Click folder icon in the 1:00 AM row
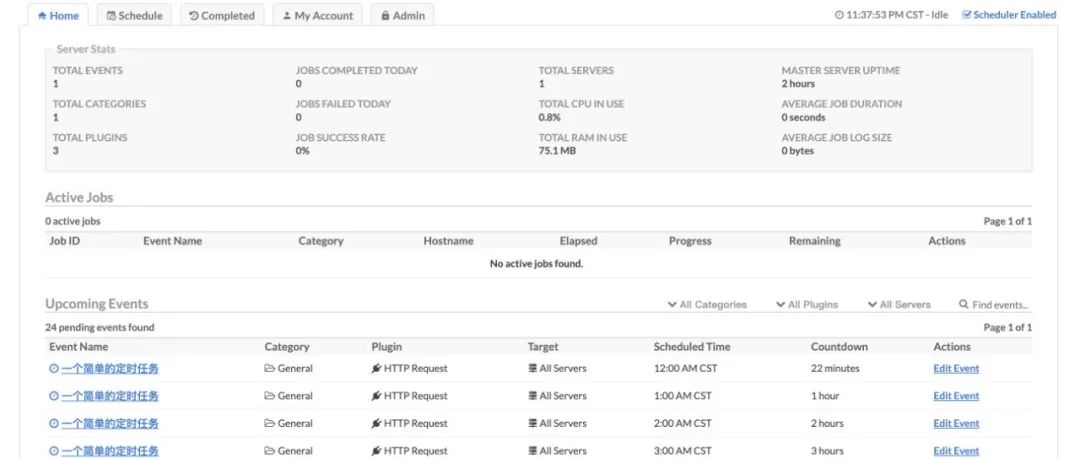This screenshot has height=459, width=1080. coord(269,396)
